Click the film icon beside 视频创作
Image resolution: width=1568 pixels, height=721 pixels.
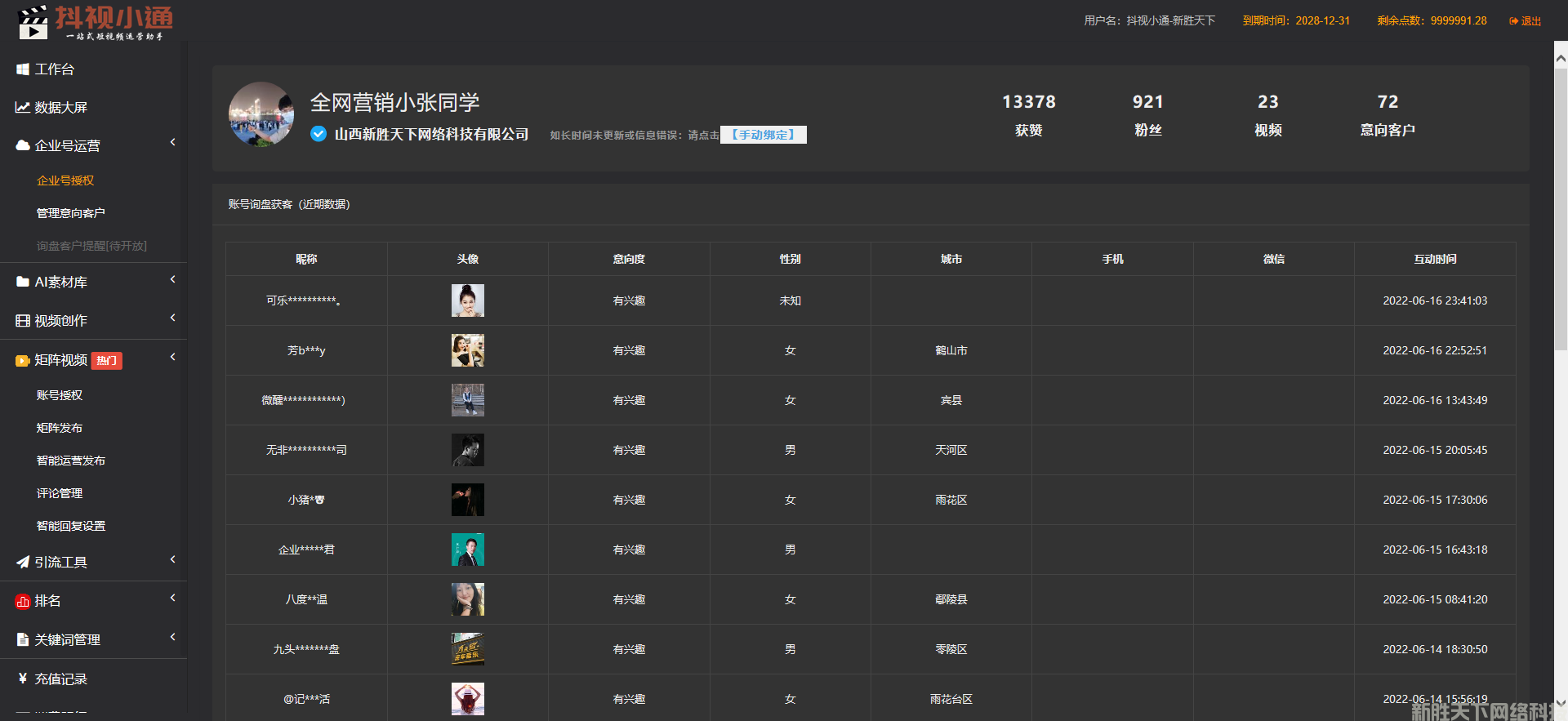[23, 321]
